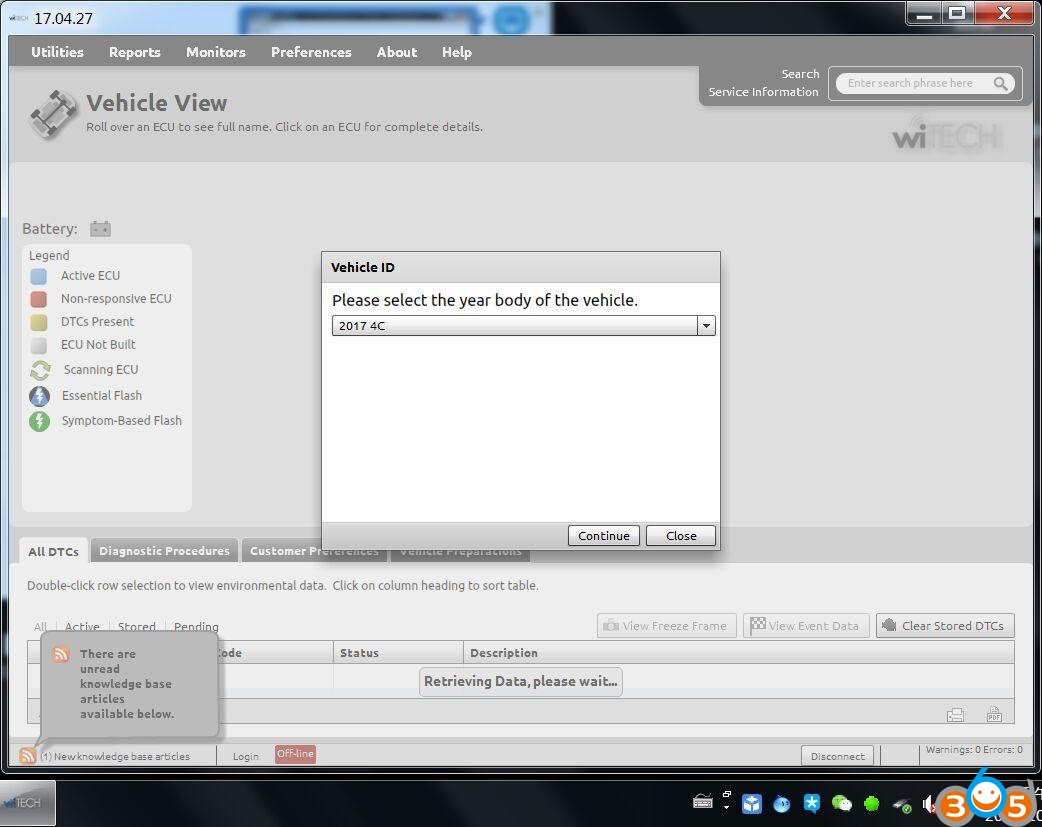
Task: Click the search magnifier icon
Action: [1000, 84]
